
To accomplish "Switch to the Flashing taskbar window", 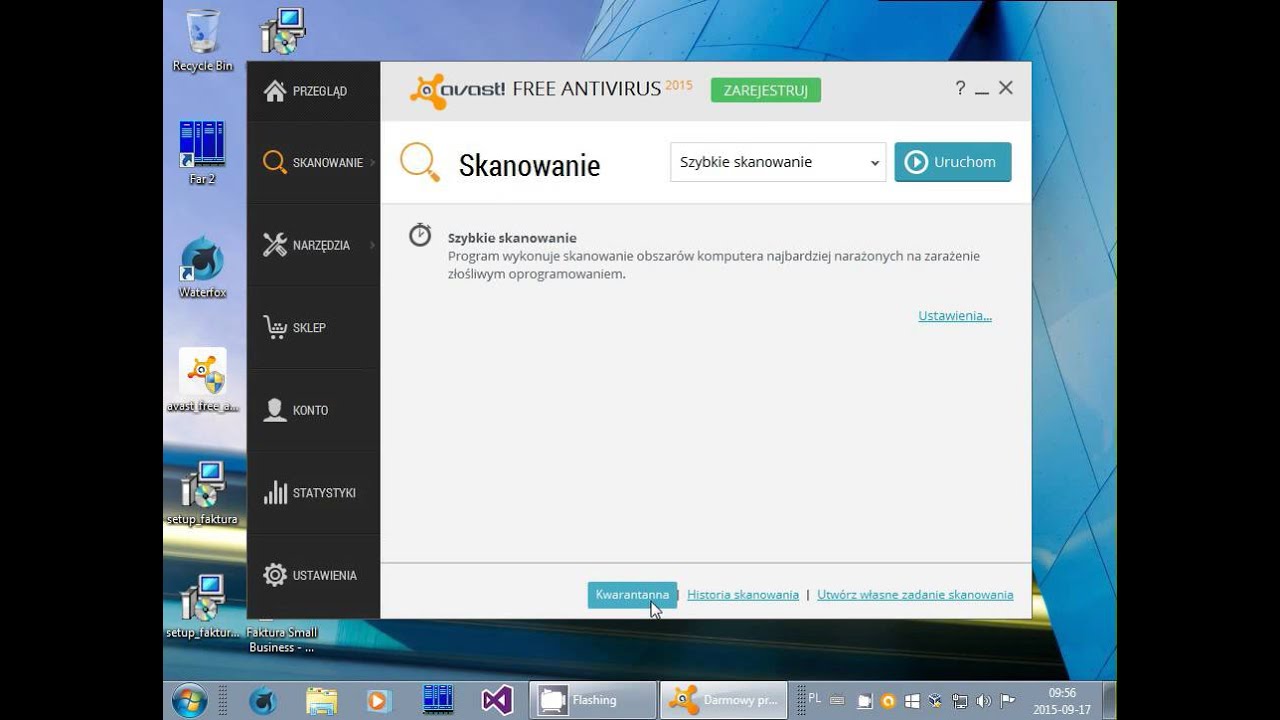I will coord(593,700).
